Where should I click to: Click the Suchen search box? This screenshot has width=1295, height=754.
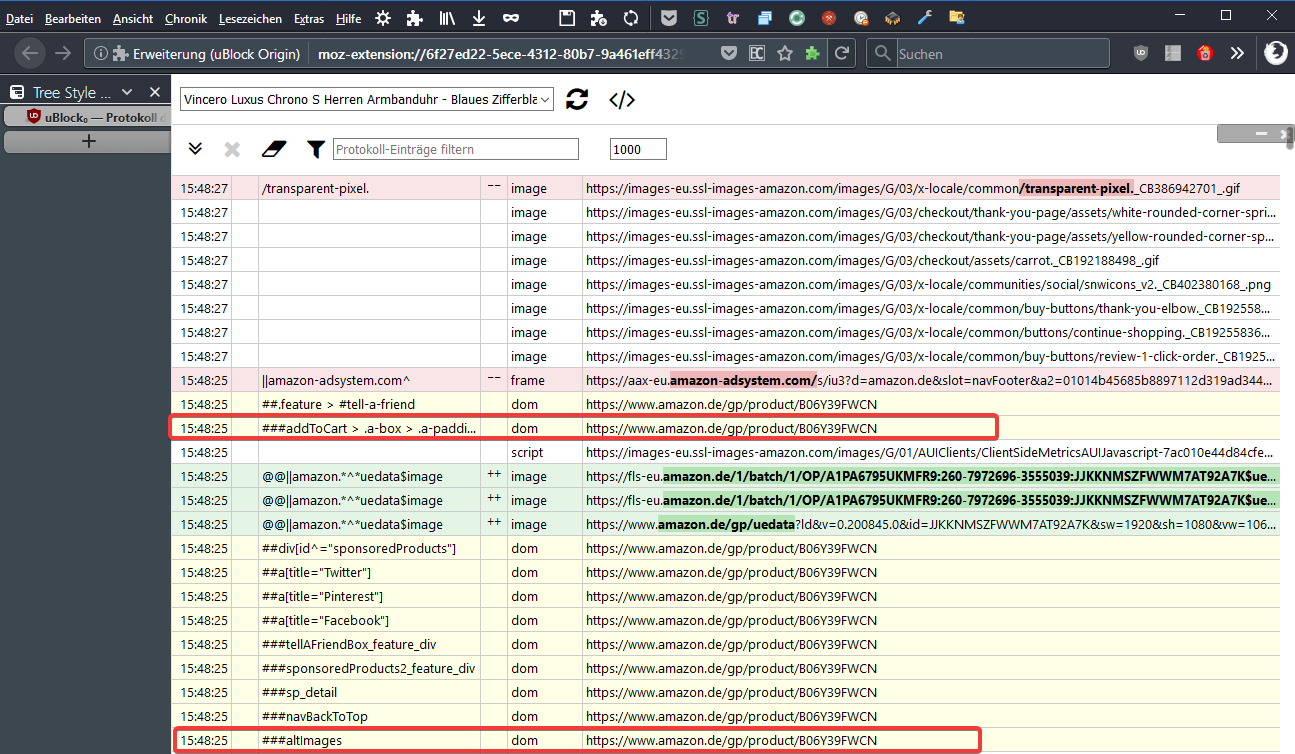[988, 54]
